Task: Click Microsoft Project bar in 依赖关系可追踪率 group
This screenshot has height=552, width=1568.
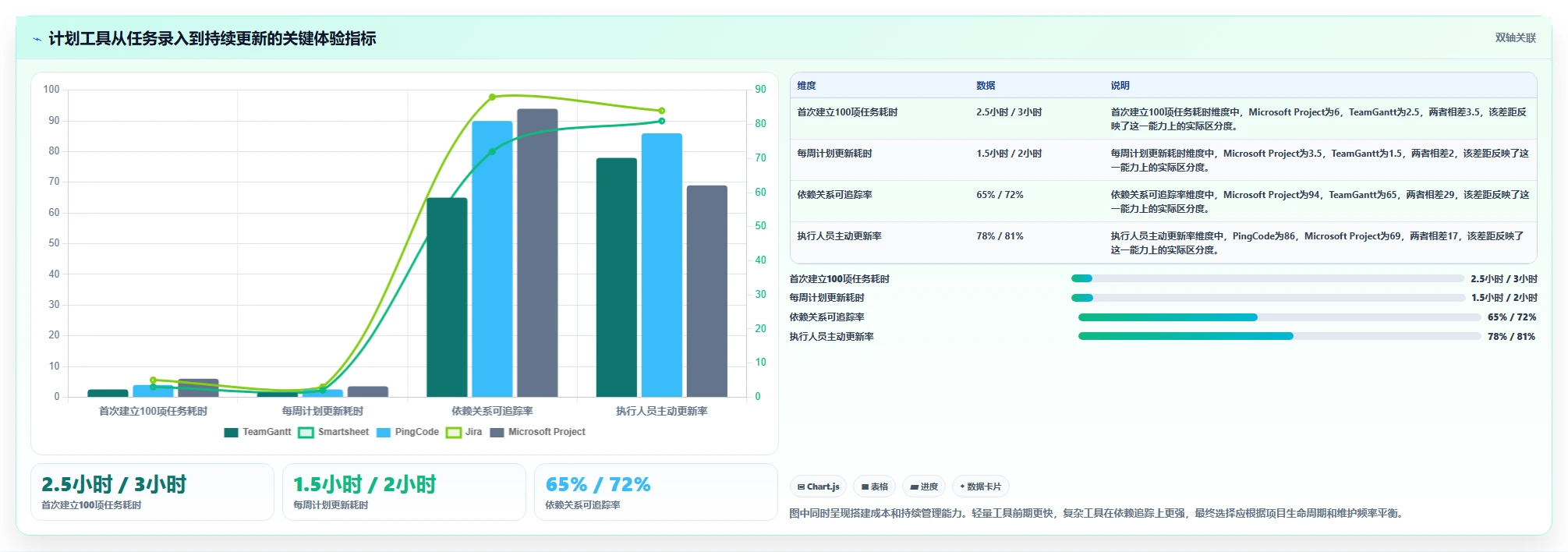Action: (537, 253)
